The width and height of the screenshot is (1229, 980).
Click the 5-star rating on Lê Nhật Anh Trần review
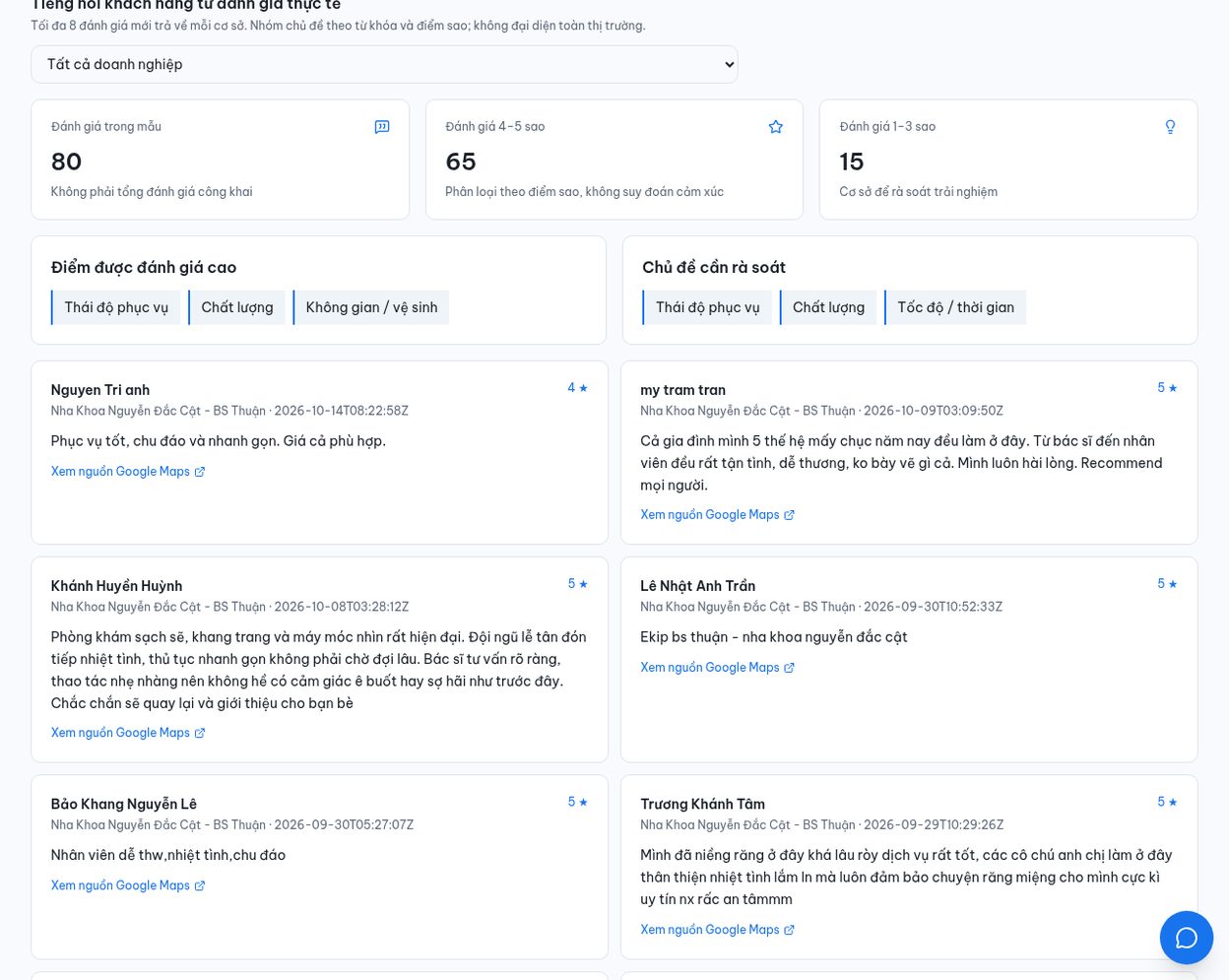(x=1168, y=584)
